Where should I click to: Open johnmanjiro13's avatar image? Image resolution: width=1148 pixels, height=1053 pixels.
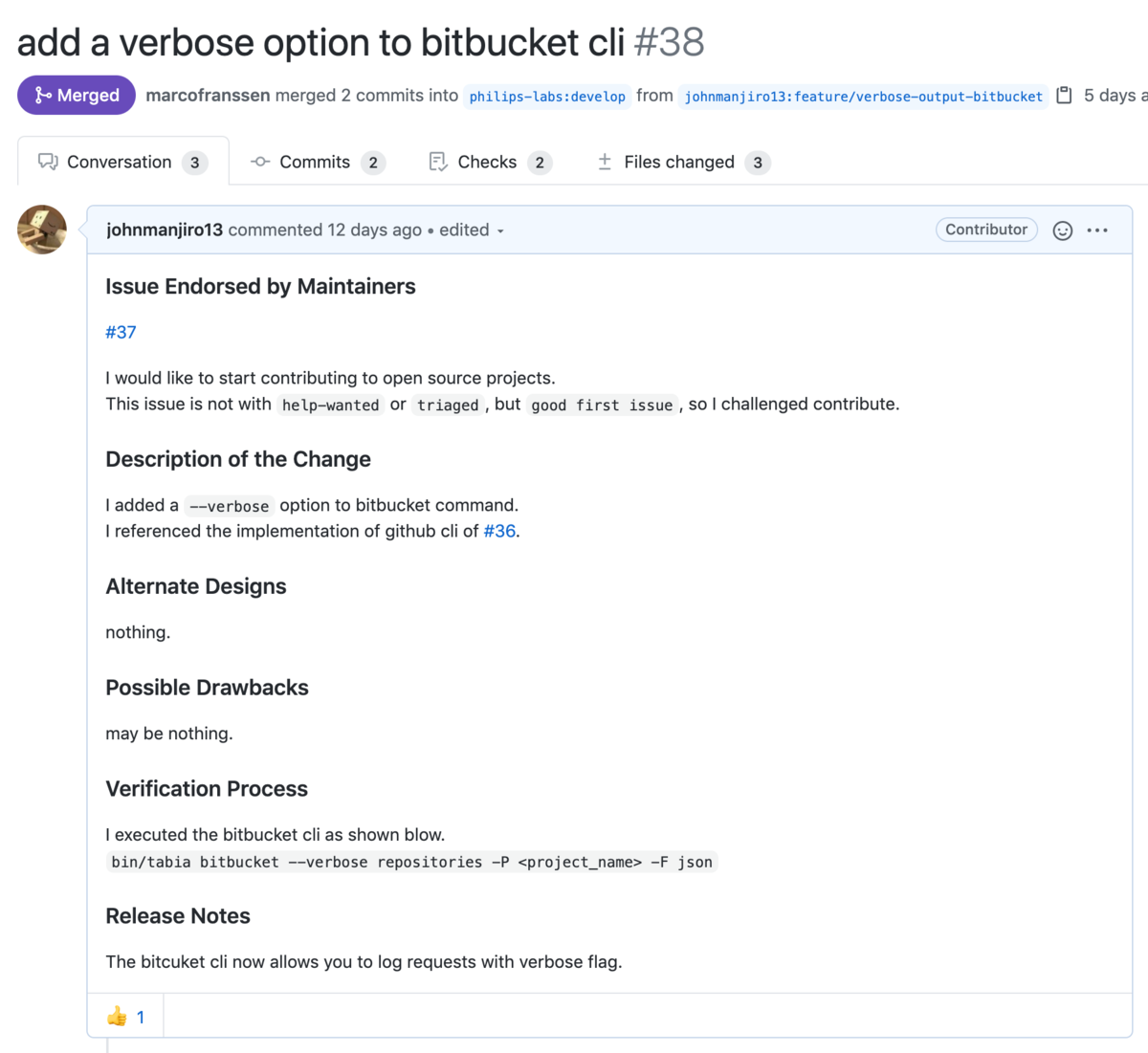pyautogui.click(x=42, y=230)
